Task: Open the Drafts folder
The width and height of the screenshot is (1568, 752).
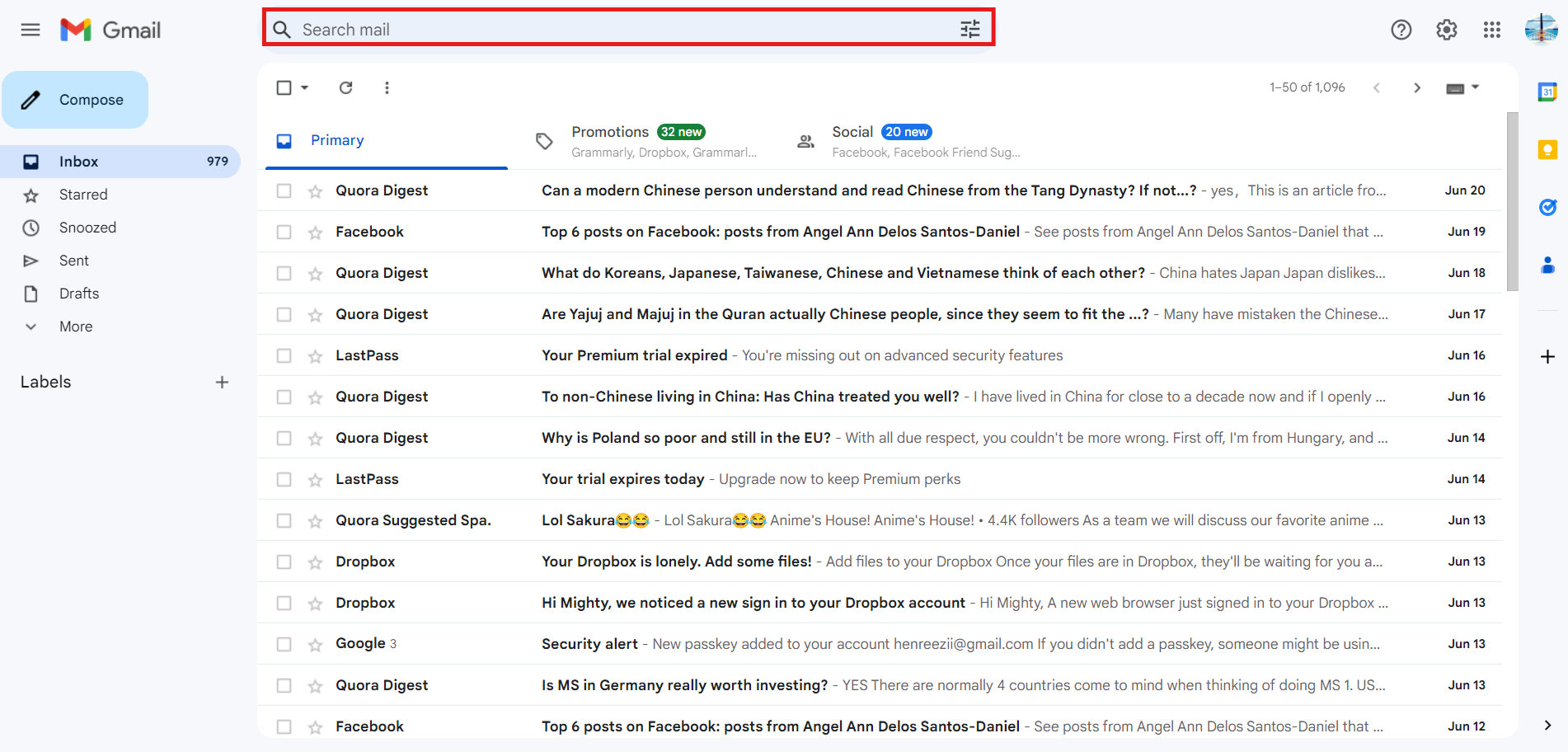Action: 120,294
